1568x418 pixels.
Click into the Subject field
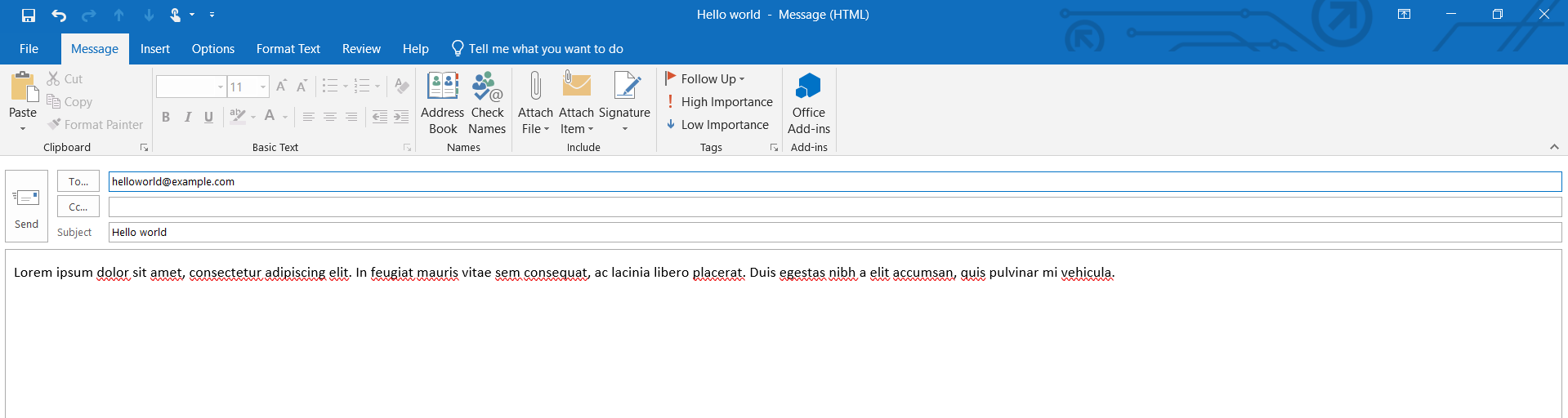(833, 233)
